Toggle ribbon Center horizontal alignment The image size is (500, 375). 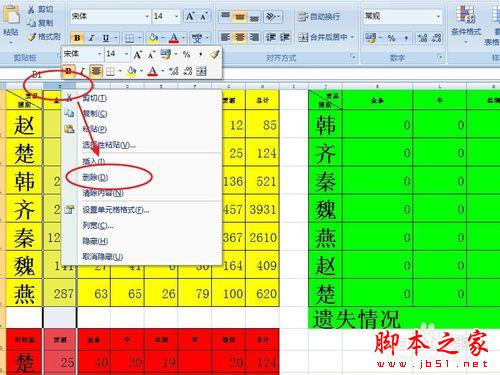[x=240, y=37]
